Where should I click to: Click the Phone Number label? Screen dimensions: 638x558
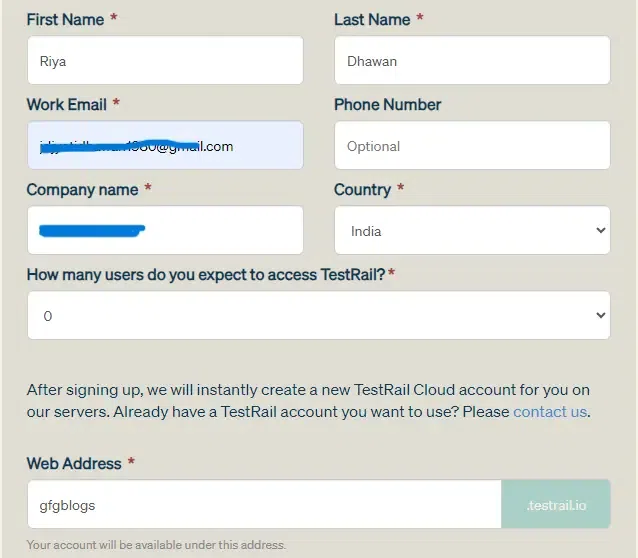(387, 105)
